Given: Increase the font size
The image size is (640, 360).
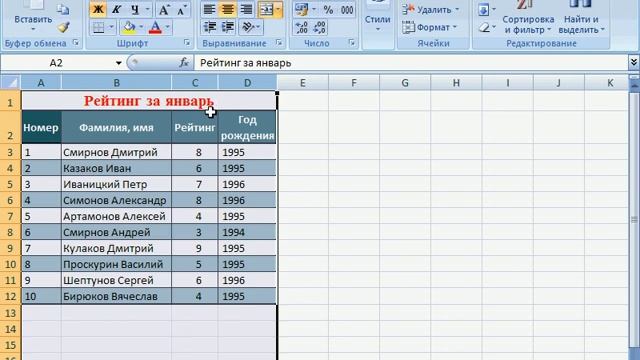Looking at the screenshot, I should point(164,9).
